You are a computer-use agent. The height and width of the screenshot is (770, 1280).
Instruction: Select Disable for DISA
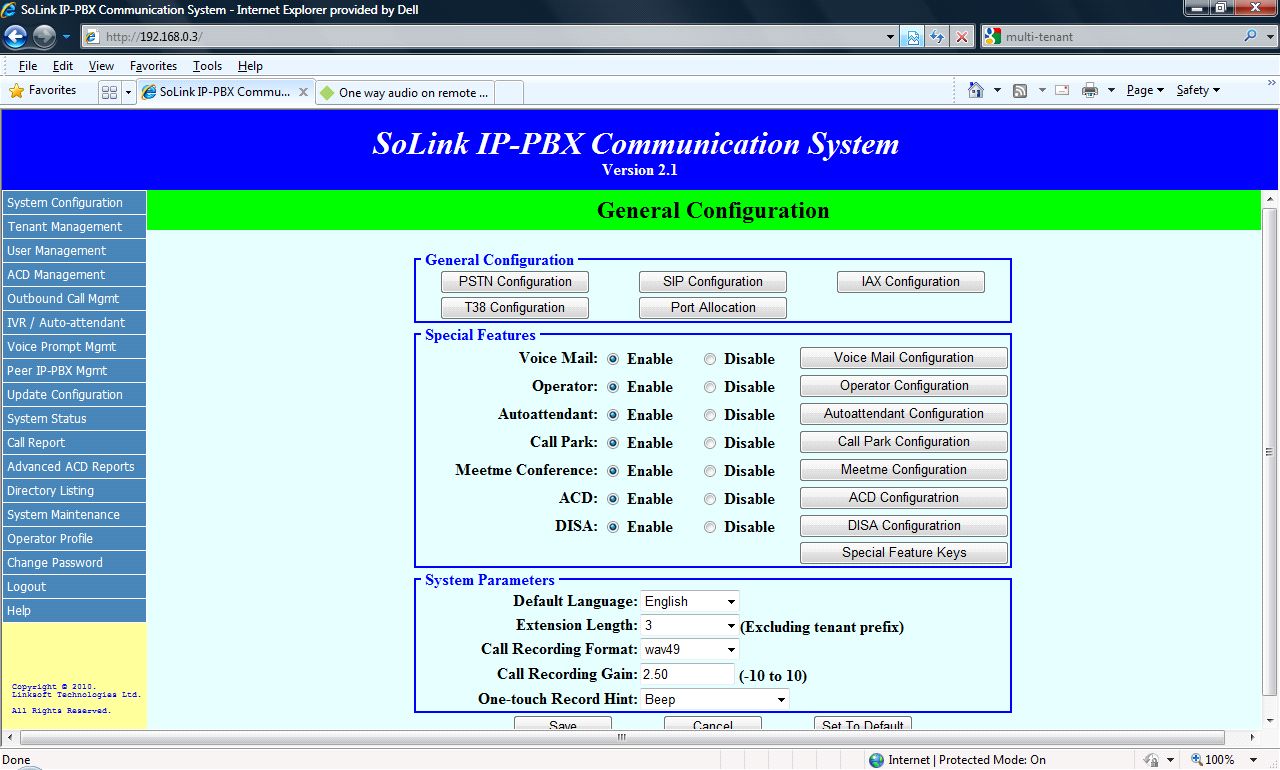coord(710,527)
